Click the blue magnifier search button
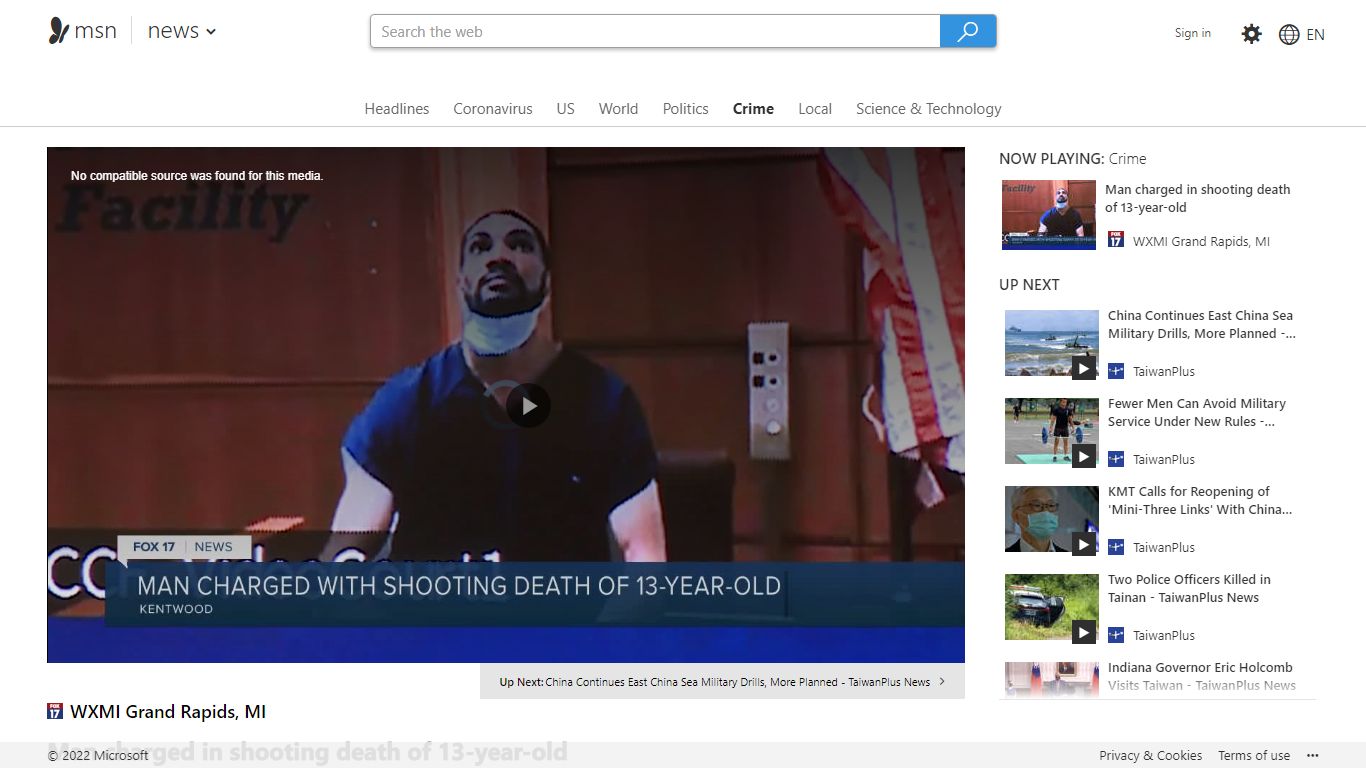This screenshot has width=1366, height=768. point(968,31)
